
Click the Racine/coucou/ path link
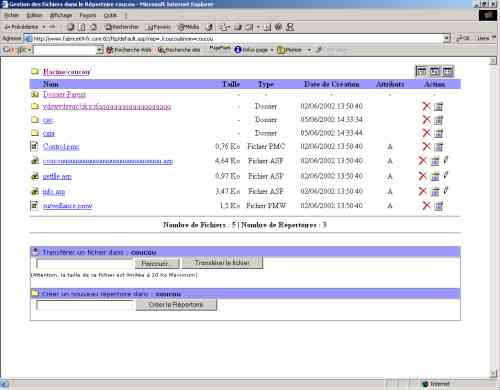point(67,72)
